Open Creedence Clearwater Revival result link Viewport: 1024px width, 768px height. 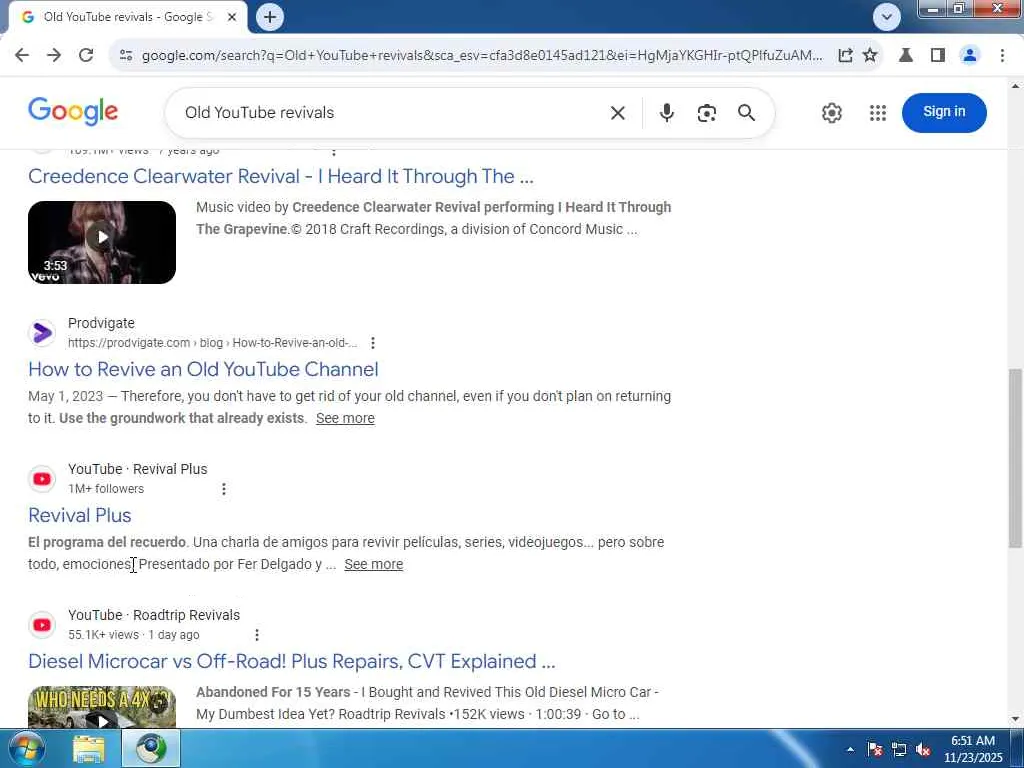pyautogui.click(x=281, y=176)
